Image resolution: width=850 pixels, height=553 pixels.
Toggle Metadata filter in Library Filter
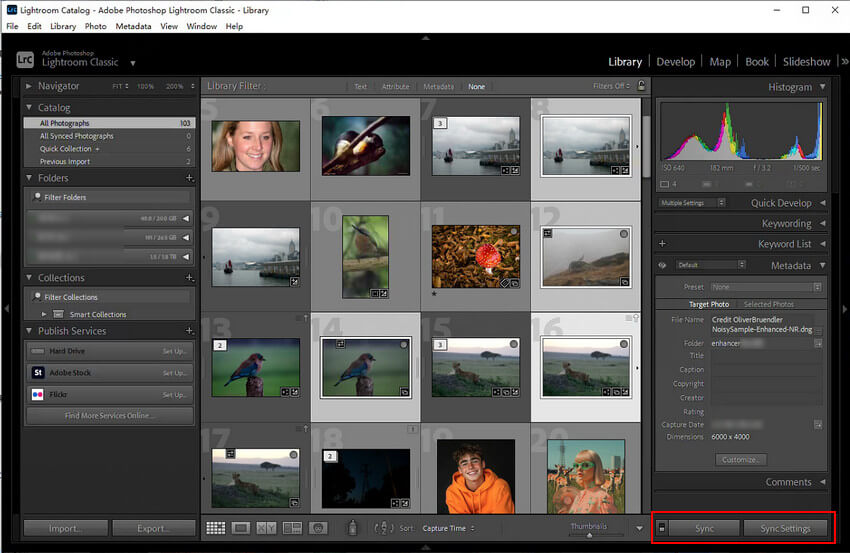(x=438, y=86)
